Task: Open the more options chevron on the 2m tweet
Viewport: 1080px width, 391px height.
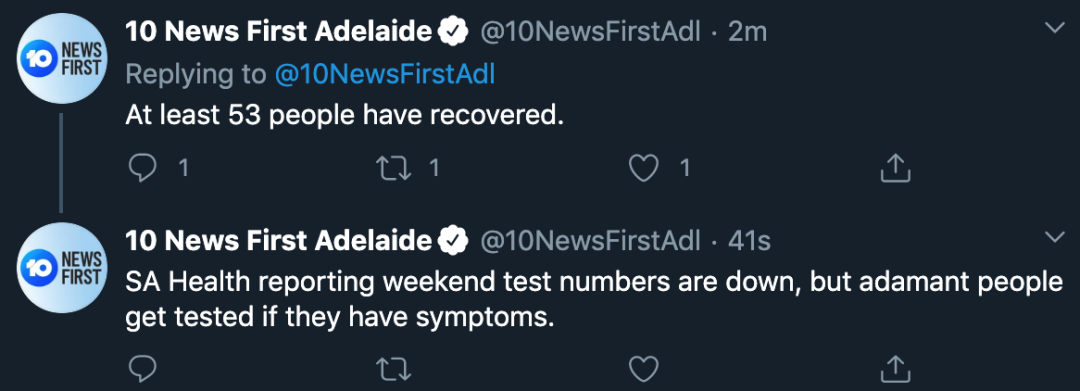Action: [1055, 28]
